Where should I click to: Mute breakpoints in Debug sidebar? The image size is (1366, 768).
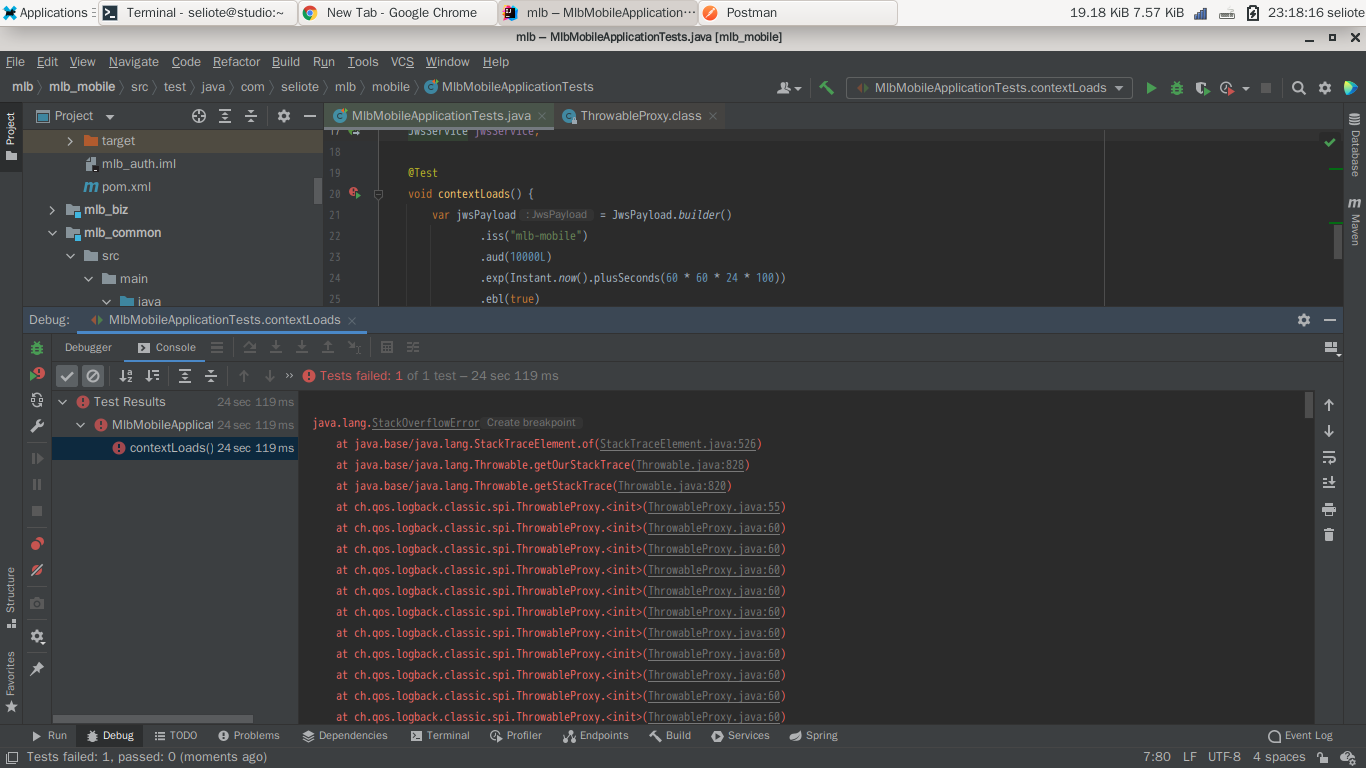click(x=37, y=570)
